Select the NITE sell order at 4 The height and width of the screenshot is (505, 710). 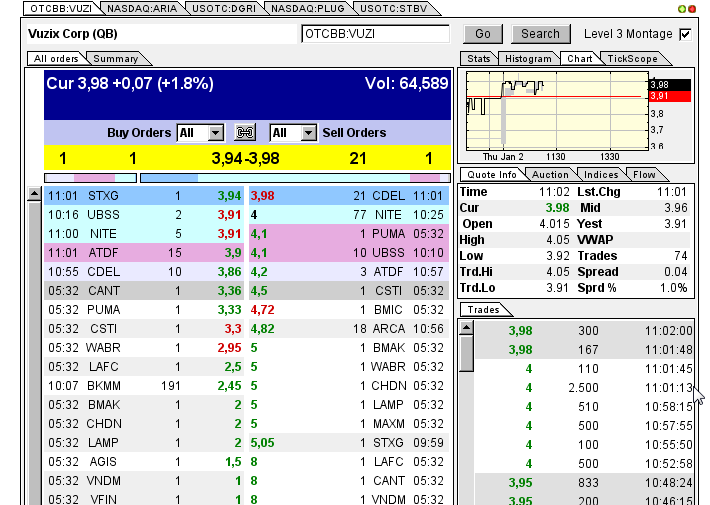click(349, 215)
